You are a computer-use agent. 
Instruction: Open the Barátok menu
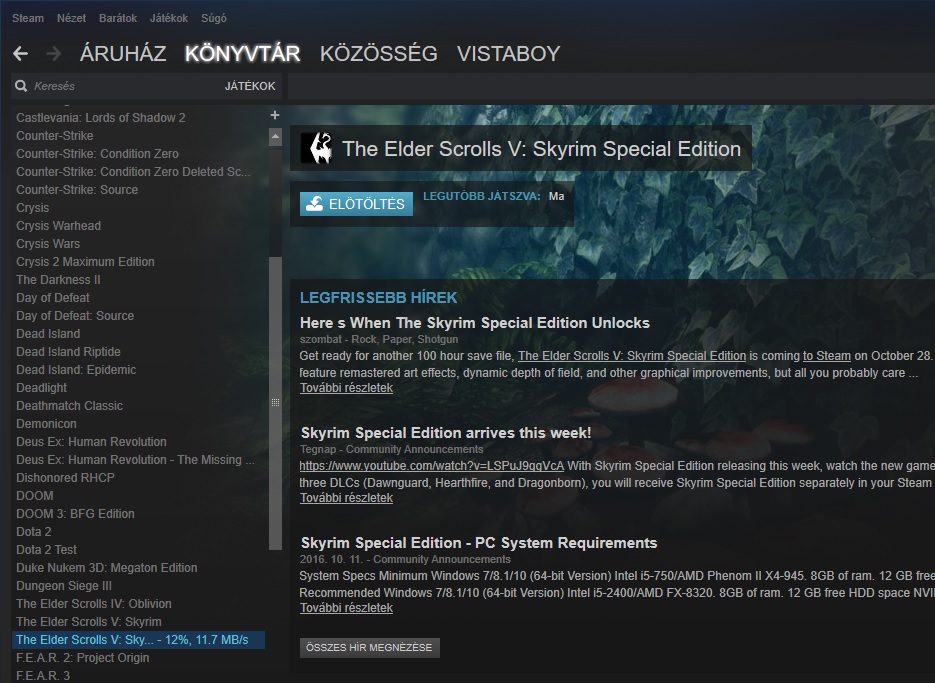point(118,18)
